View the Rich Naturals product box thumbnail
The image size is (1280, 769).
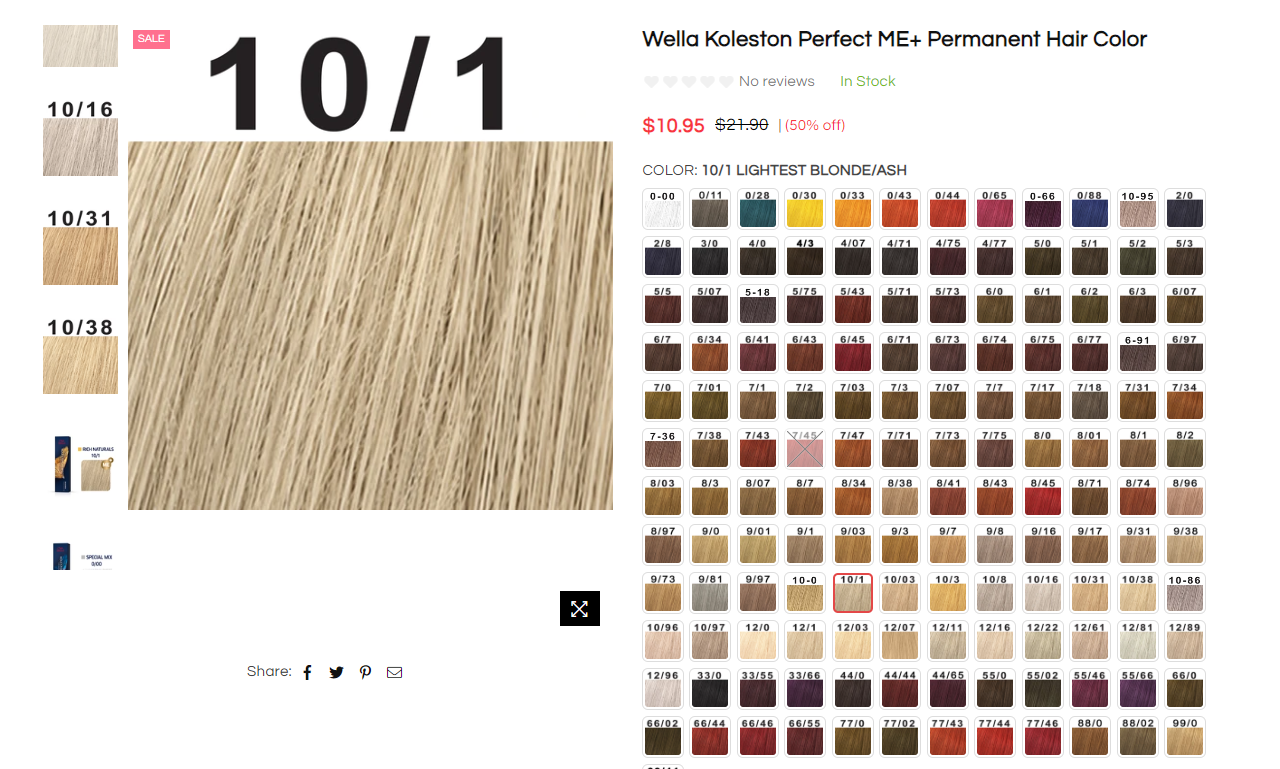point(80,464)
